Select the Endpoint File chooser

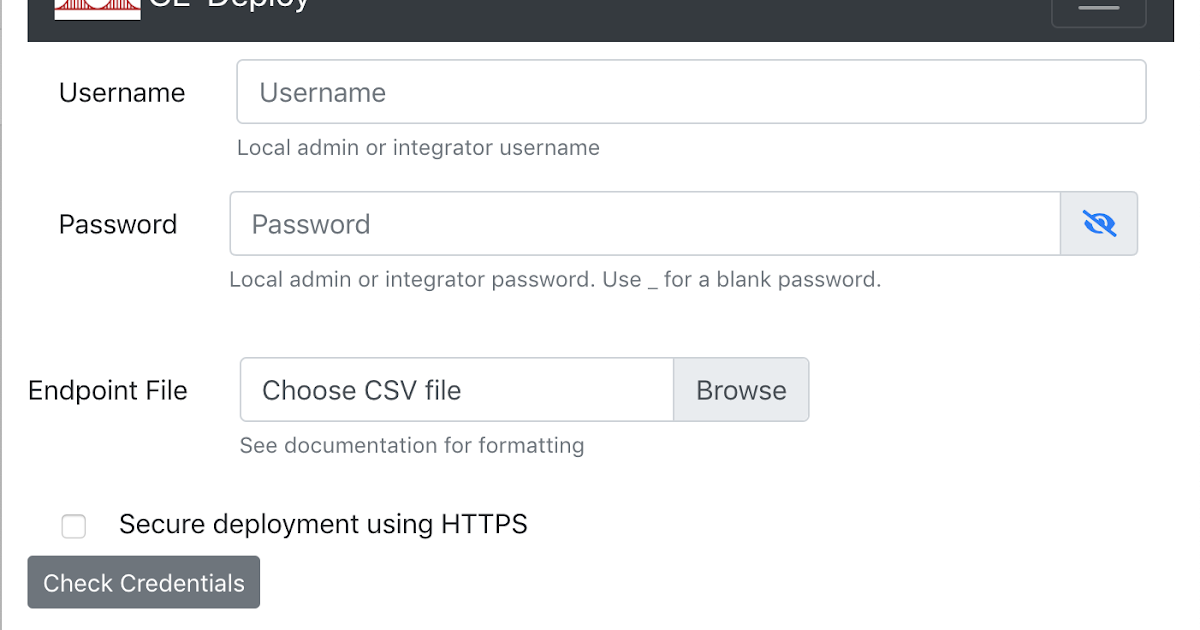(x=456, y=390)
